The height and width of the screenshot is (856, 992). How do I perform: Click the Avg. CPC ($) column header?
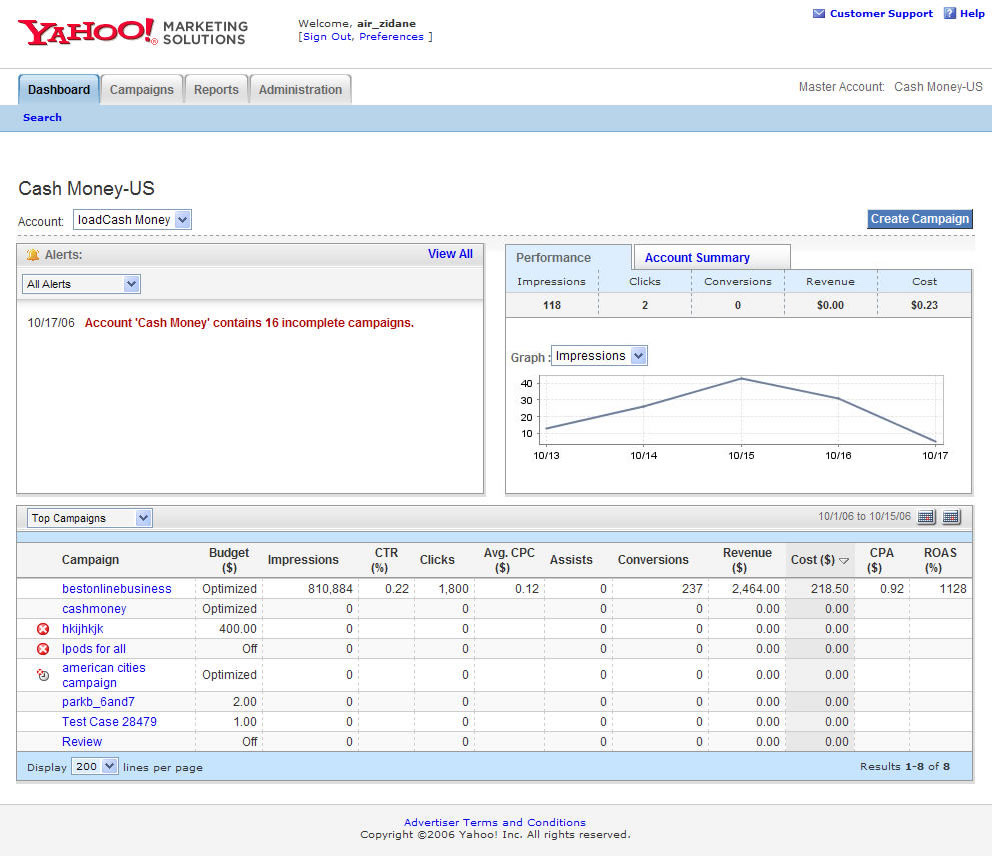click(x=509, y=560)
